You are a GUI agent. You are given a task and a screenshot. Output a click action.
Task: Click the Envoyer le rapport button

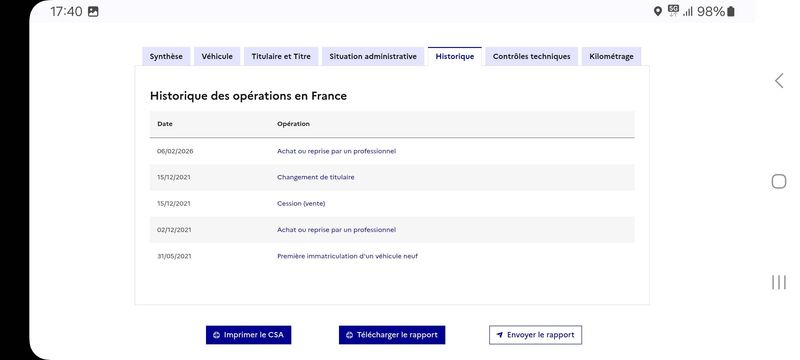(x=535, y=335)
